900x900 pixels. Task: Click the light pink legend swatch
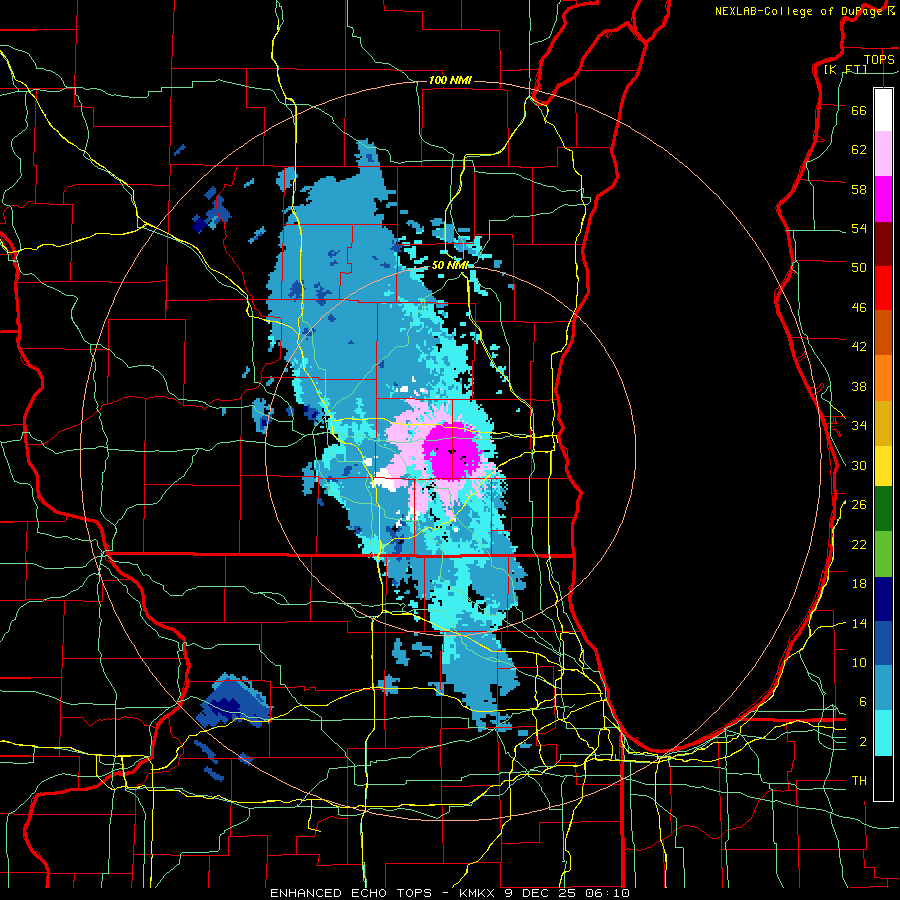pos(883,154)
